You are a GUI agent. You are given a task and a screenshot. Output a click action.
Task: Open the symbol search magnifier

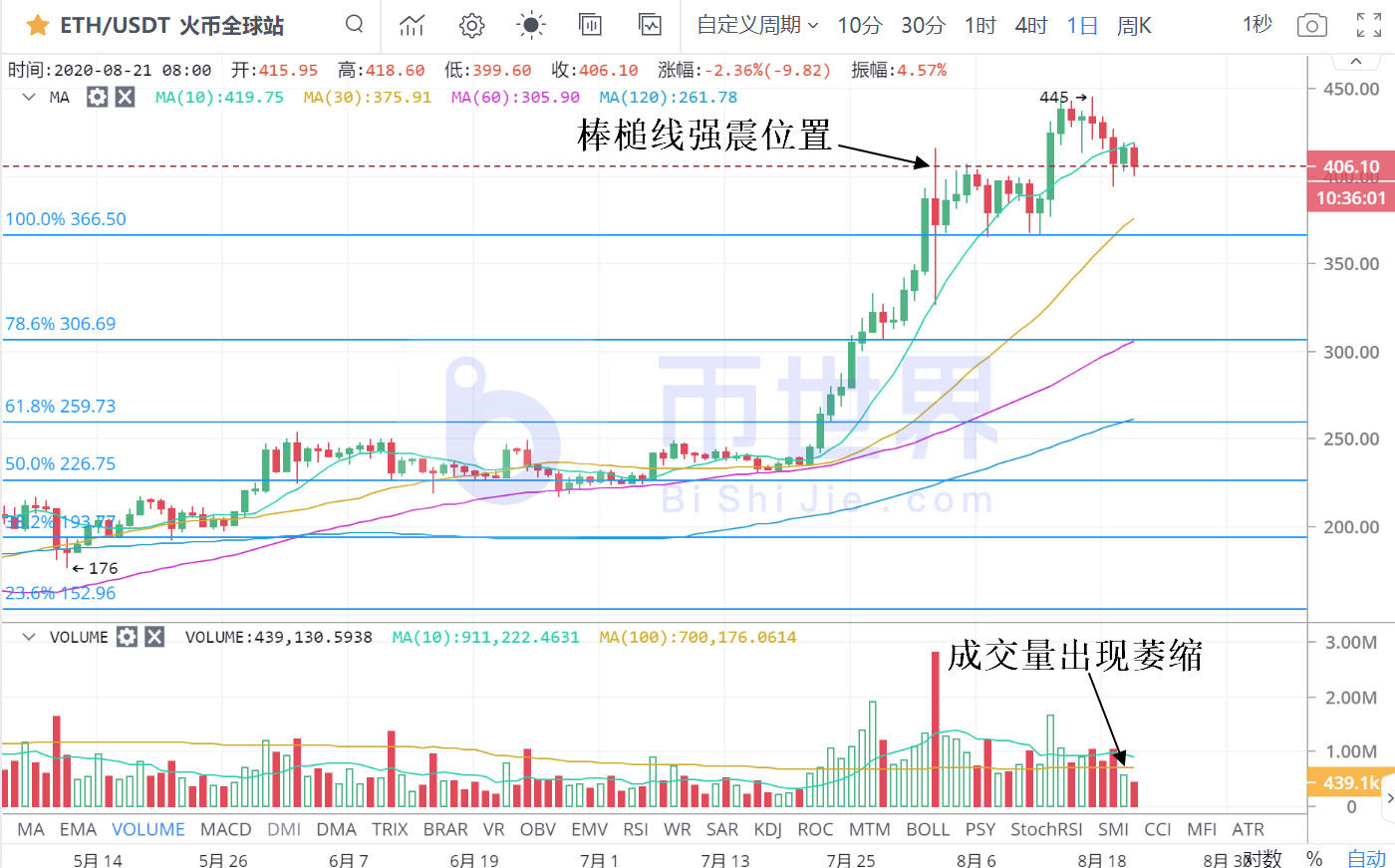click(354, 24)
